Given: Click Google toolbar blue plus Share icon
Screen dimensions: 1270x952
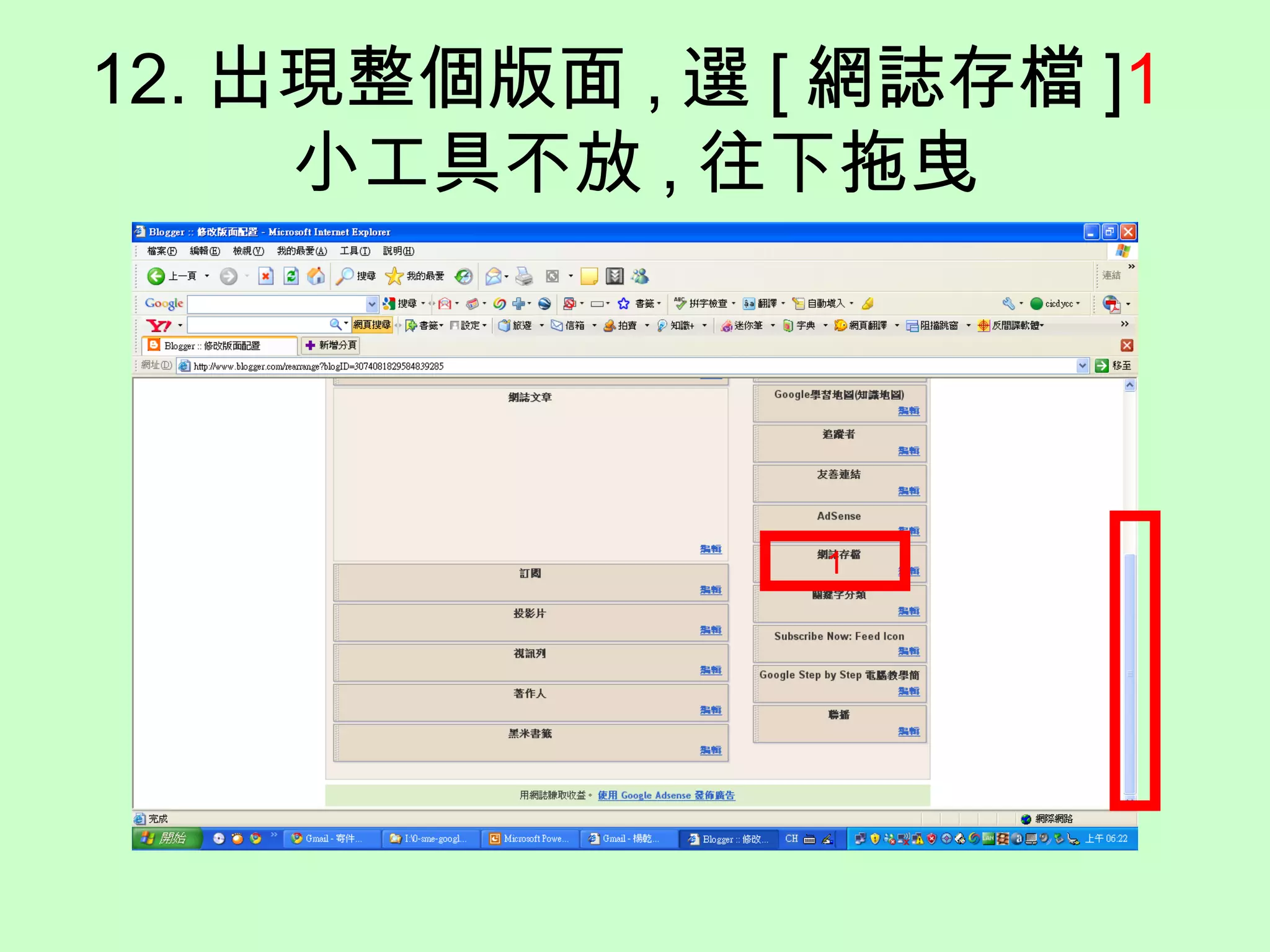Looking at the screenshot, I should (518, 304).
